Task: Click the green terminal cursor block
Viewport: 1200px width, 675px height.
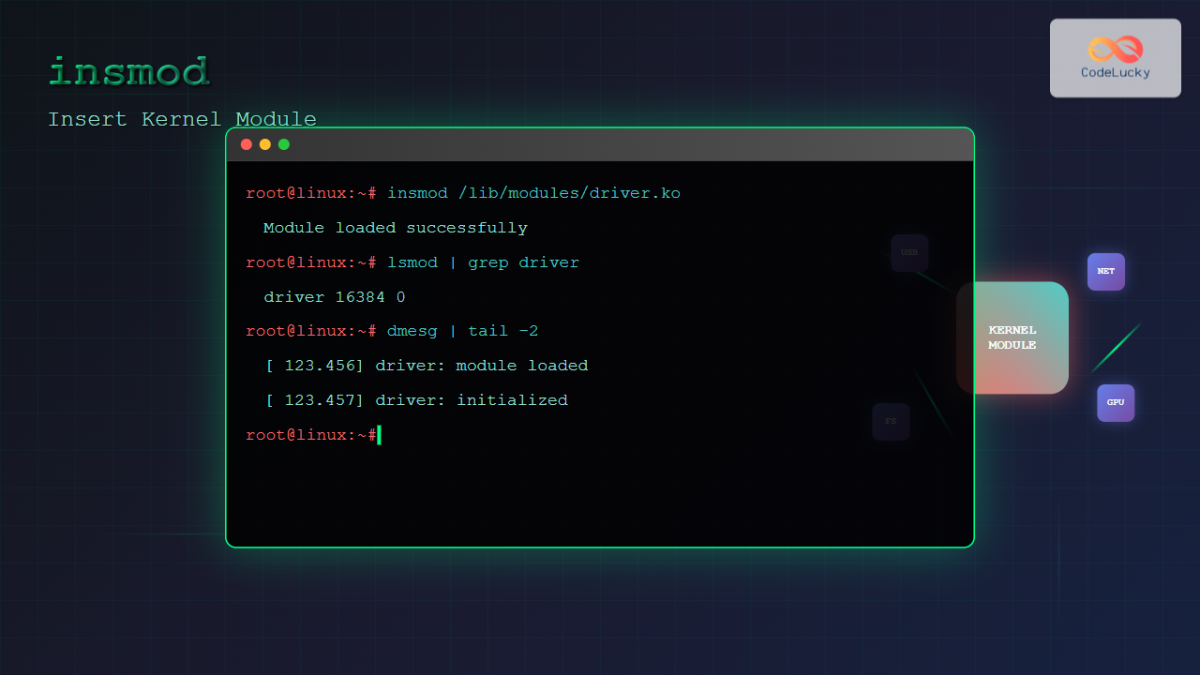Action: point(379,435)
